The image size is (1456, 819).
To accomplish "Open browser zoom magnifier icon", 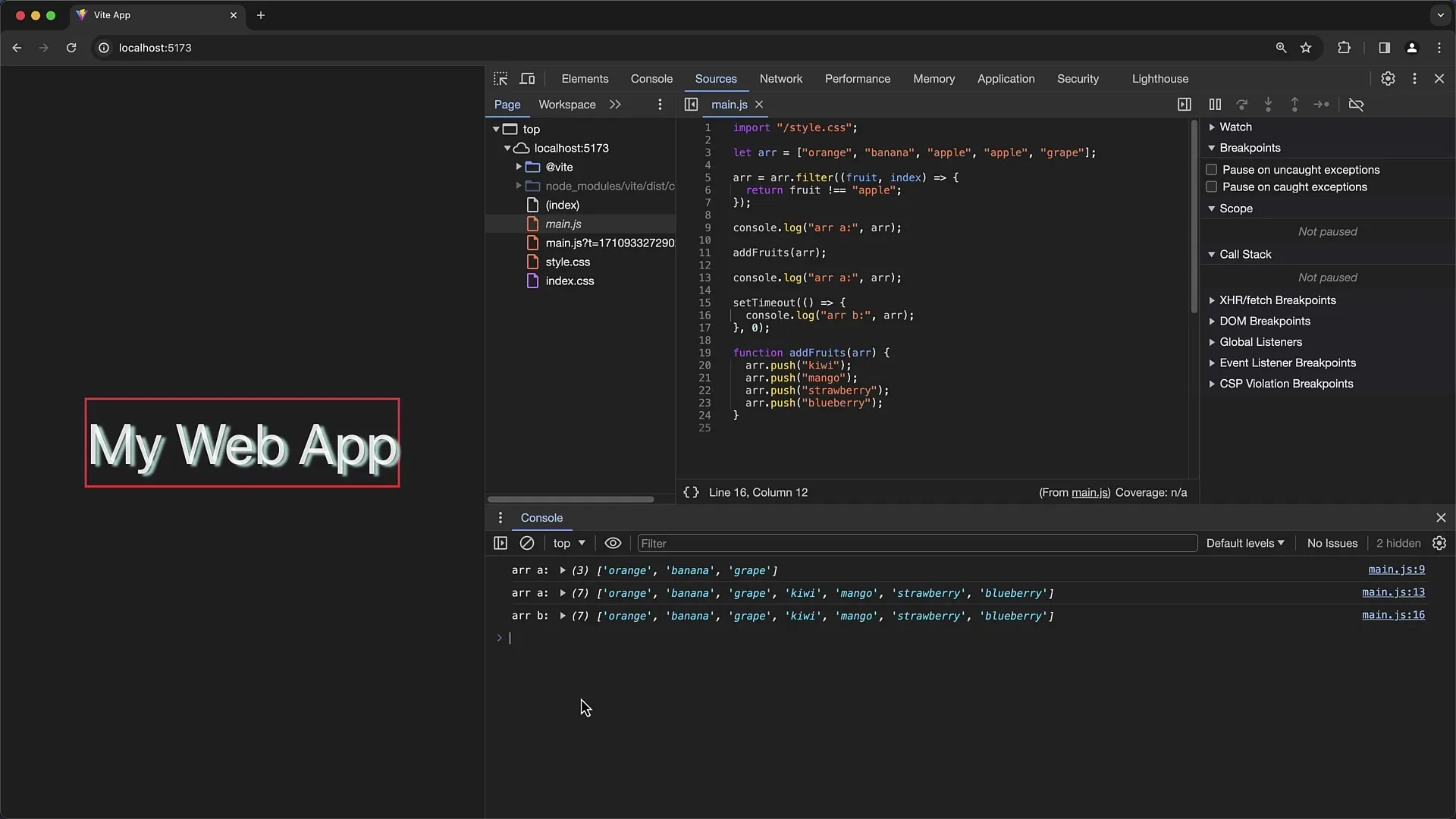I will [1281, 48].
